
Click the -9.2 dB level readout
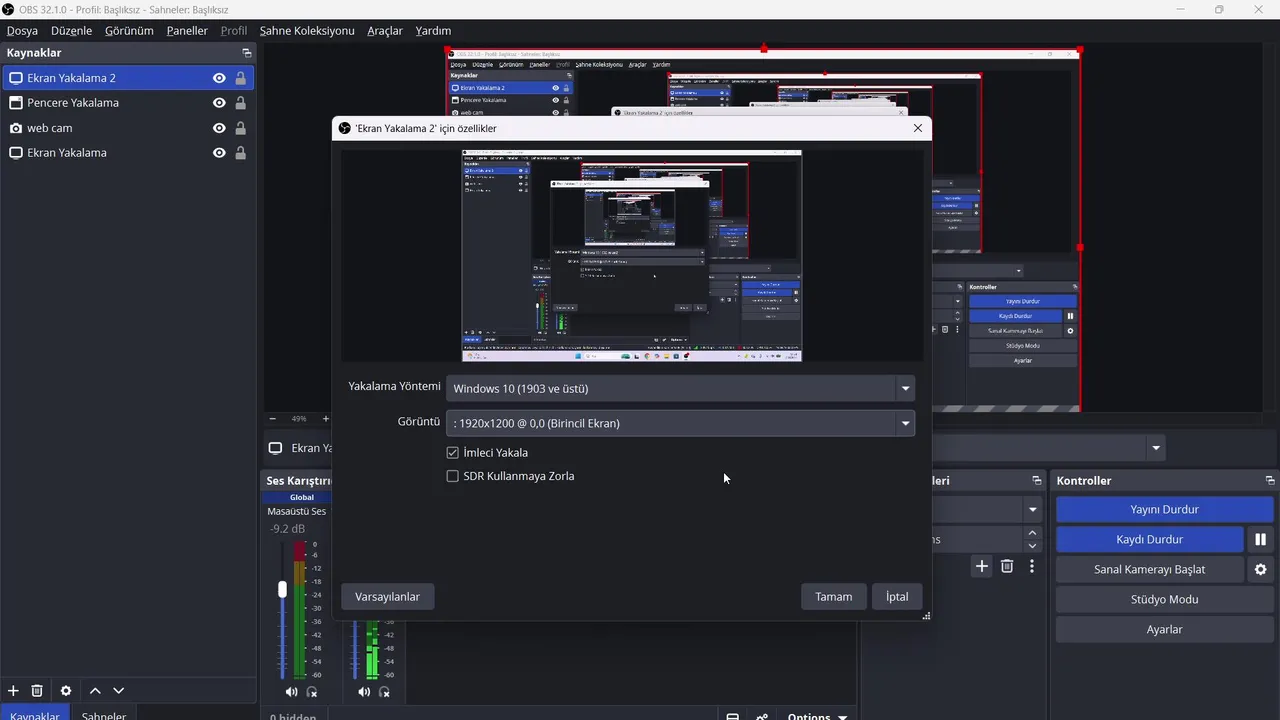click(x=288, y=529)
